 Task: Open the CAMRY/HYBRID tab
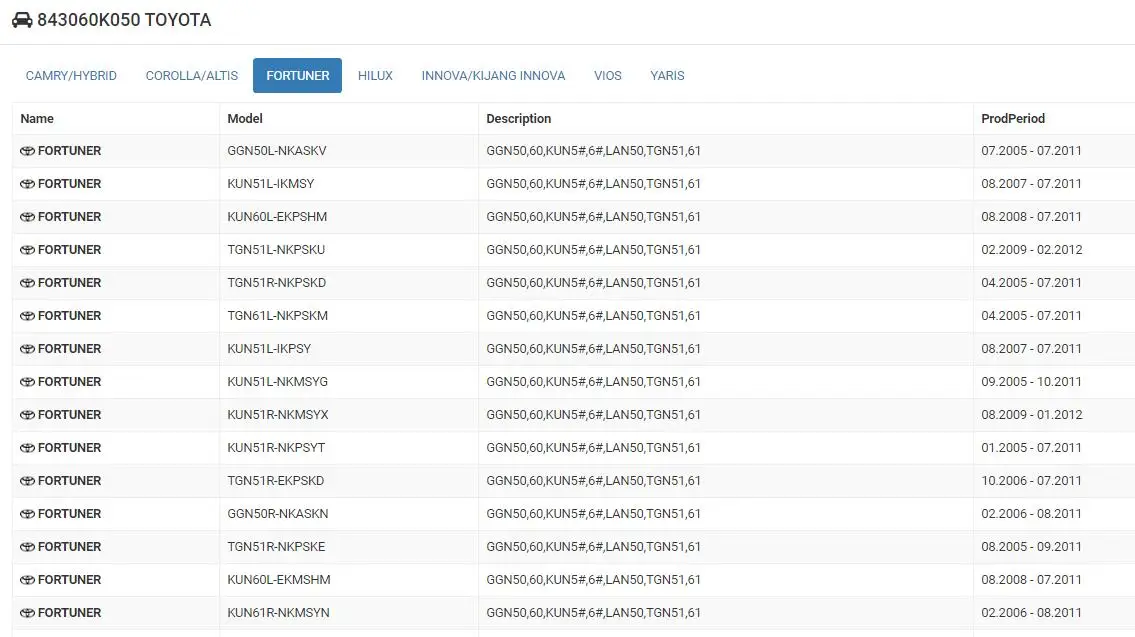point(71,75)
